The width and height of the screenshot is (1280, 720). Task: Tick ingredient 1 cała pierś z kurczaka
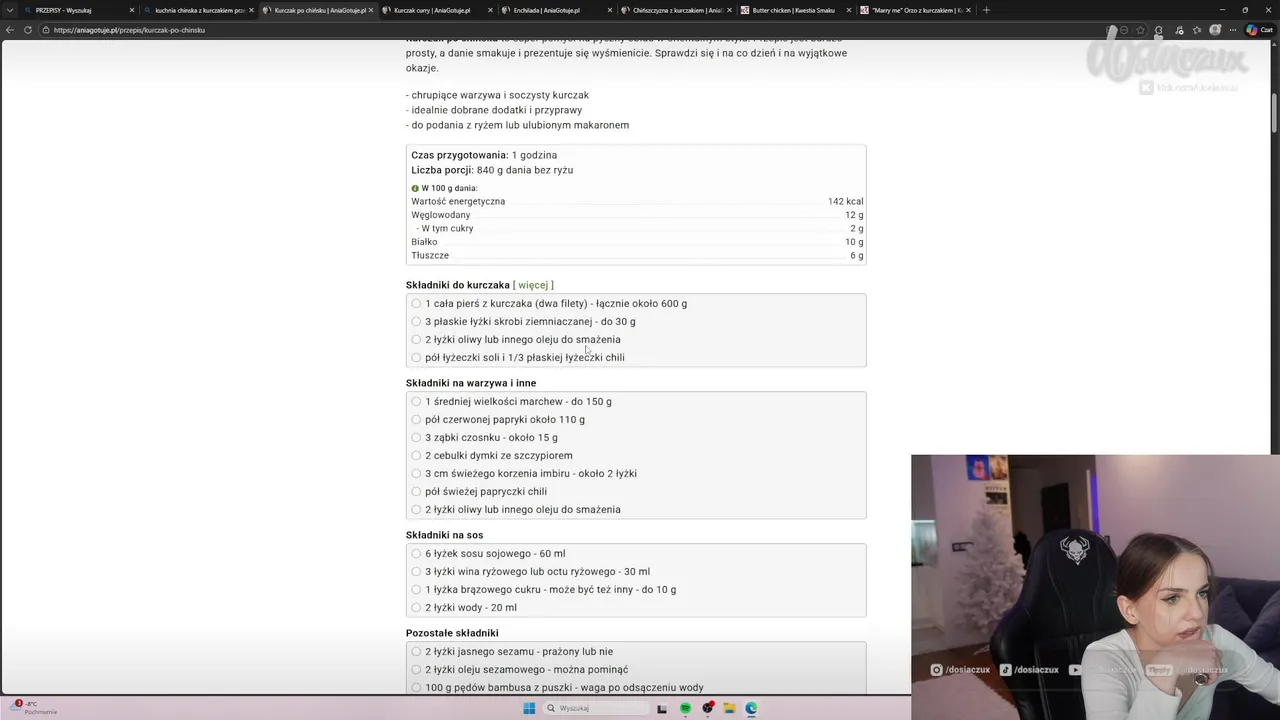[x=416, y=303]
